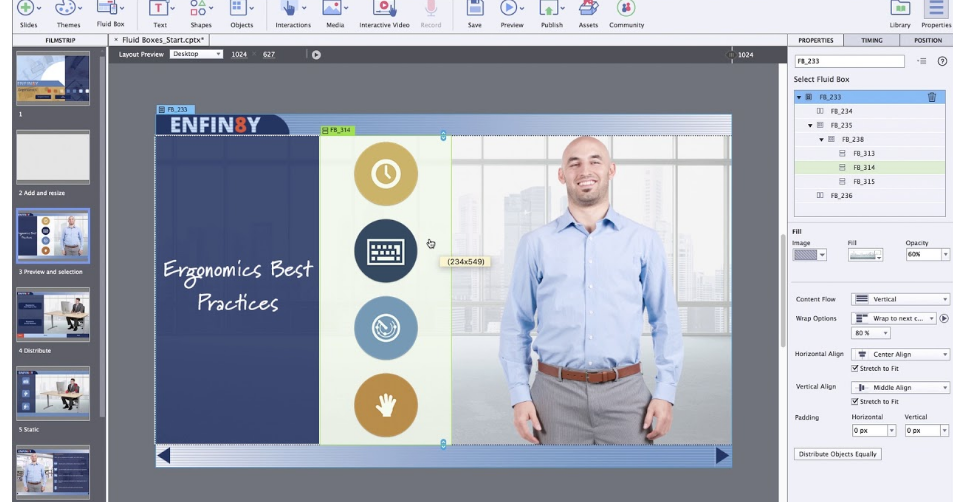Select '2 Add and resize' slide thumbnail
Image resolution: width=953 pixels, height=502 pixels.
53,157
